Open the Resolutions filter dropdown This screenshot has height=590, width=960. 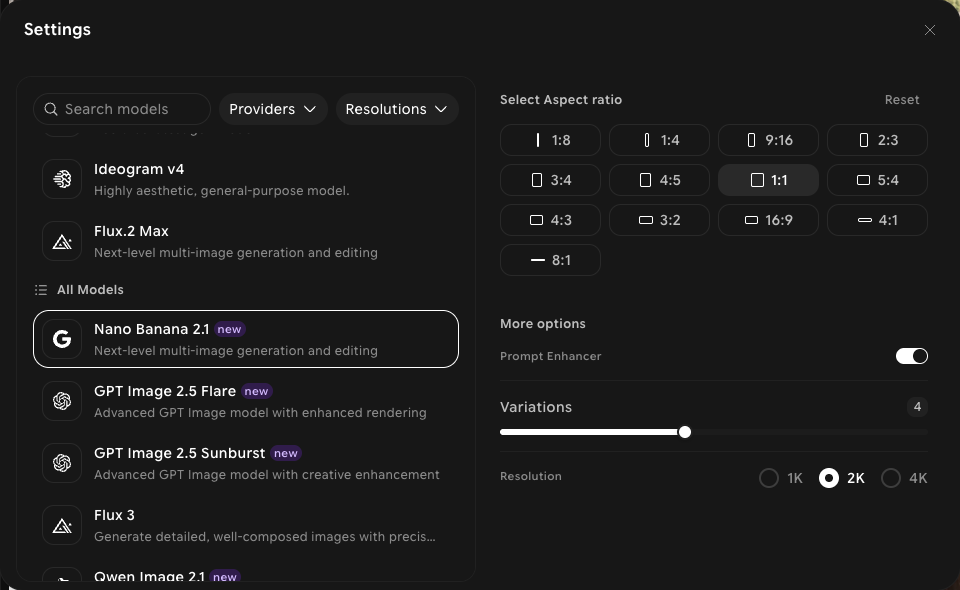397,109
